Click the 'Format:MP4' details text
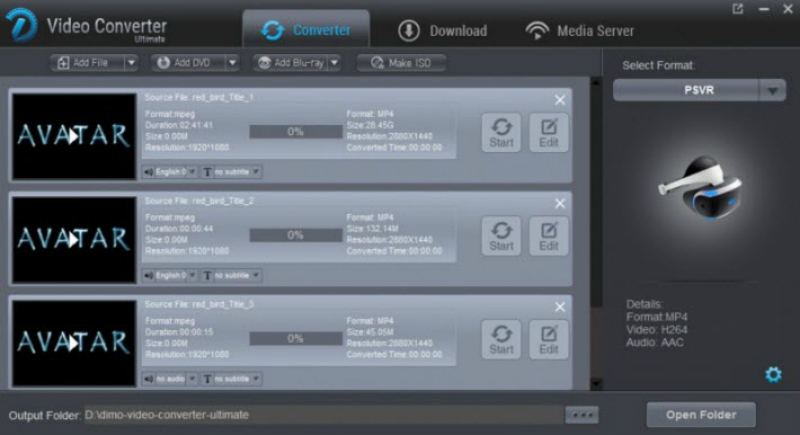Viewport: 800px width, 435px height. tap(657, 317)
